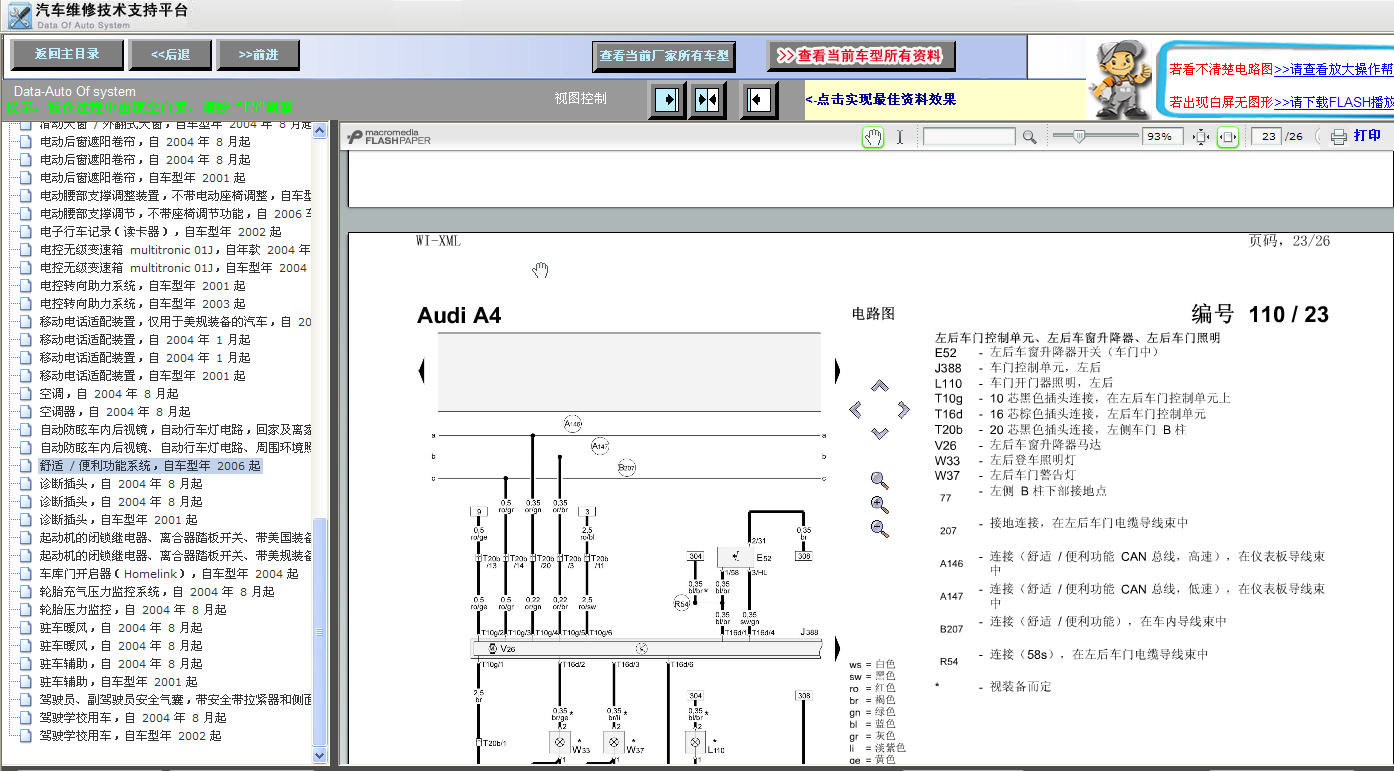Open 电子行车记录（读卡器），自车型年 2002 起
1394x771 pixels.
(x=160, y=232)
